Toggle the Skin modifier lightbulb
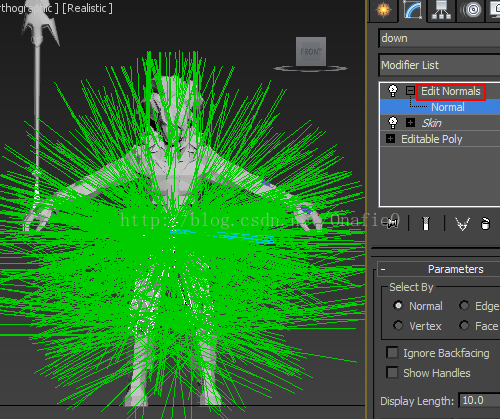The width and height of the screenshot is (500, 419). [393, 123]
